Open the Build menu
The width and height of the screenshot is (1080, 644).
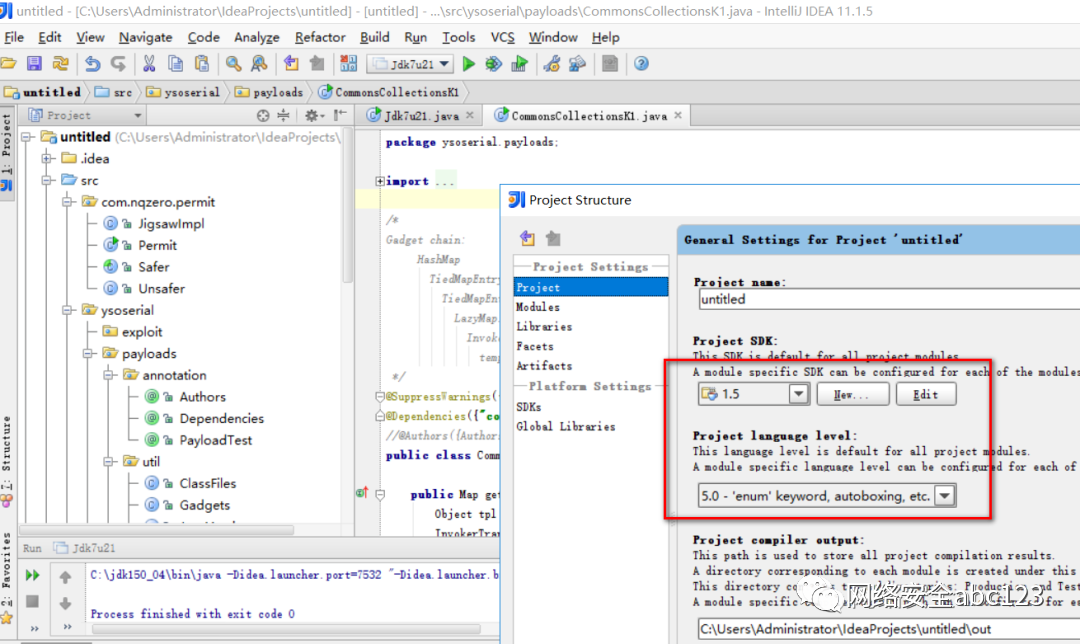(375, 37)
